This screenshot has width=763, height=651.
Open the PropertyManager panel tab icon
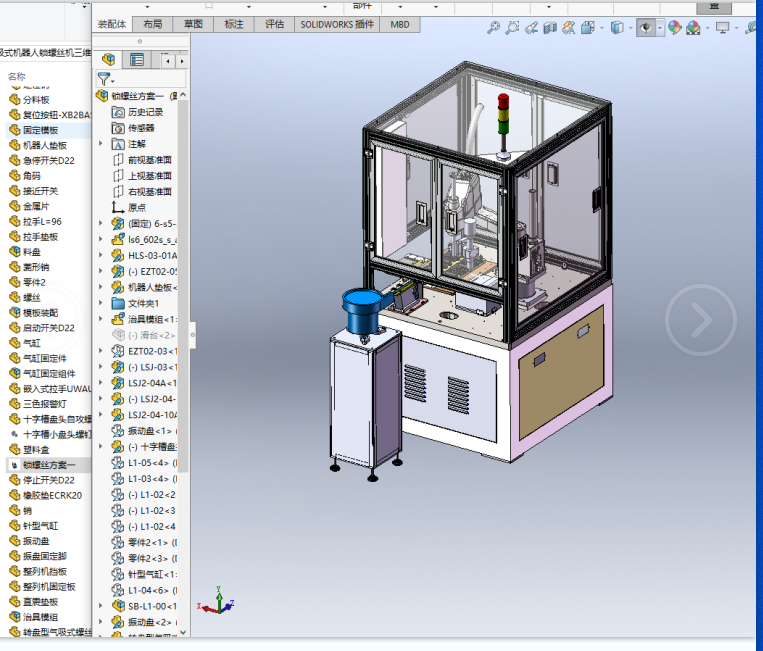click(137, 60)
